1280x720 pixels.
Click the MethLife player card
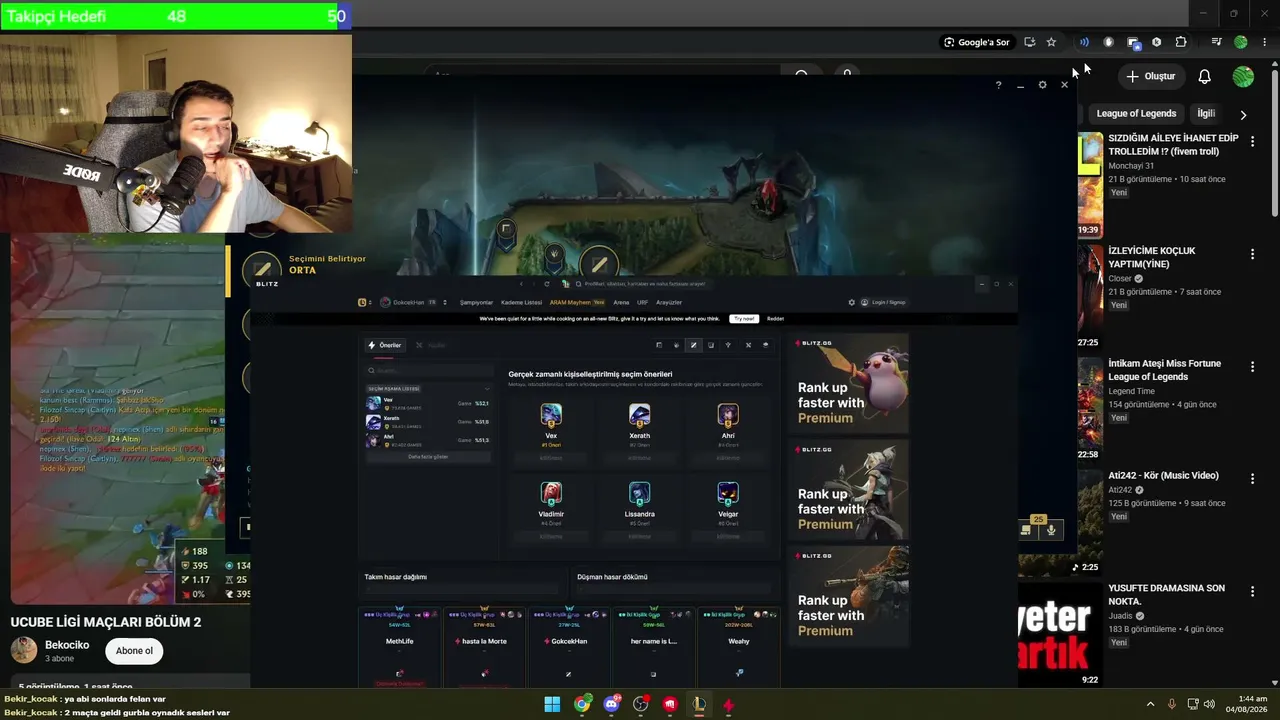point(400,646)
